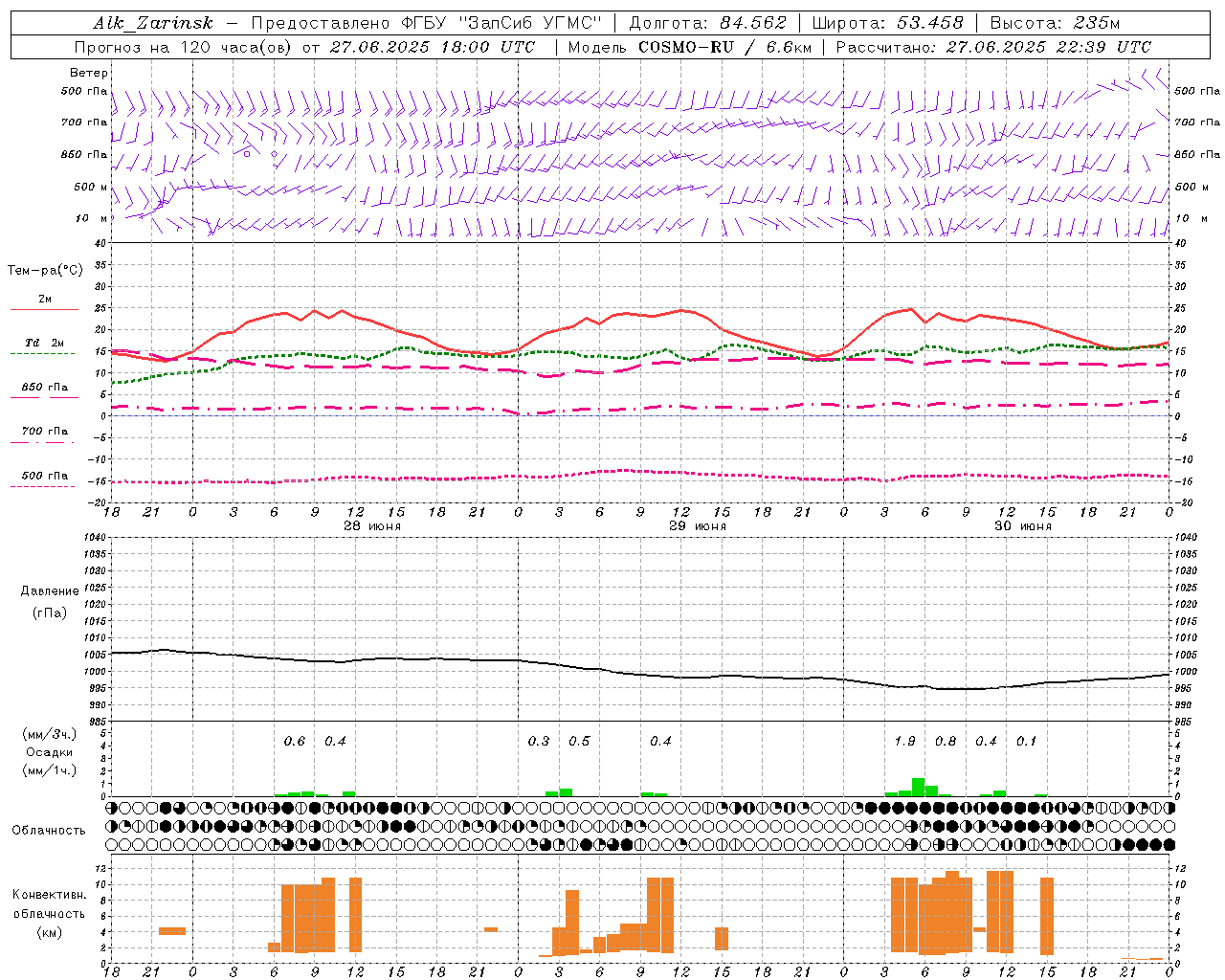Click the 0.8 precipitation total
Viewport: 1225px width, 980px height.
coord(946,742)
